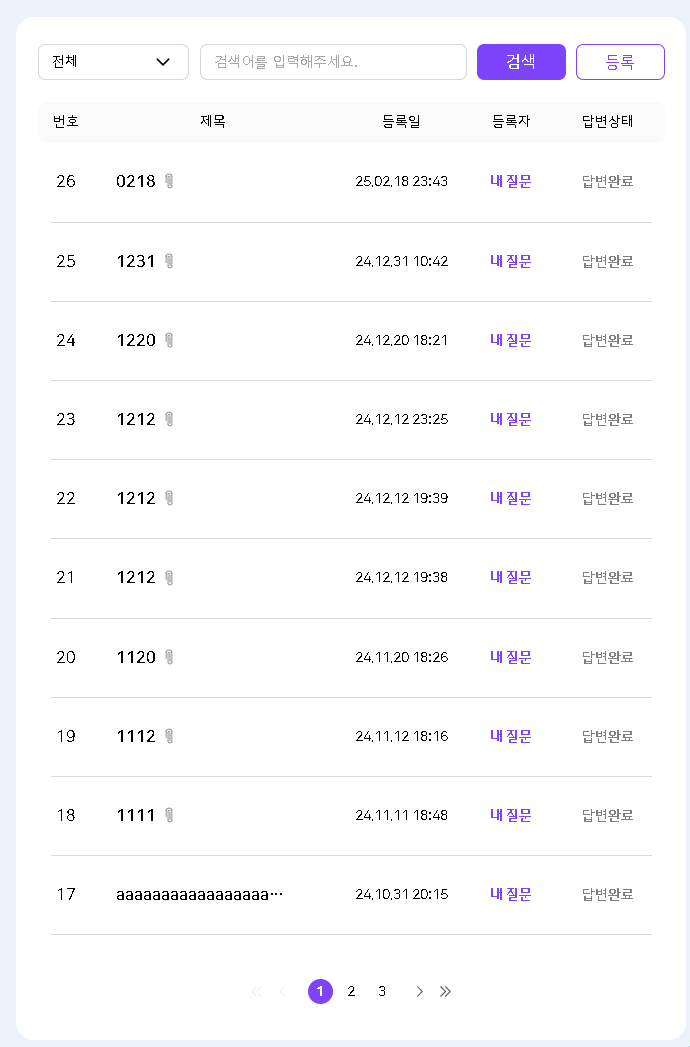Jump to the last page double arrow
This screenshot has height=1047, width=690.
pyautogui.click(x=446, y=991)
